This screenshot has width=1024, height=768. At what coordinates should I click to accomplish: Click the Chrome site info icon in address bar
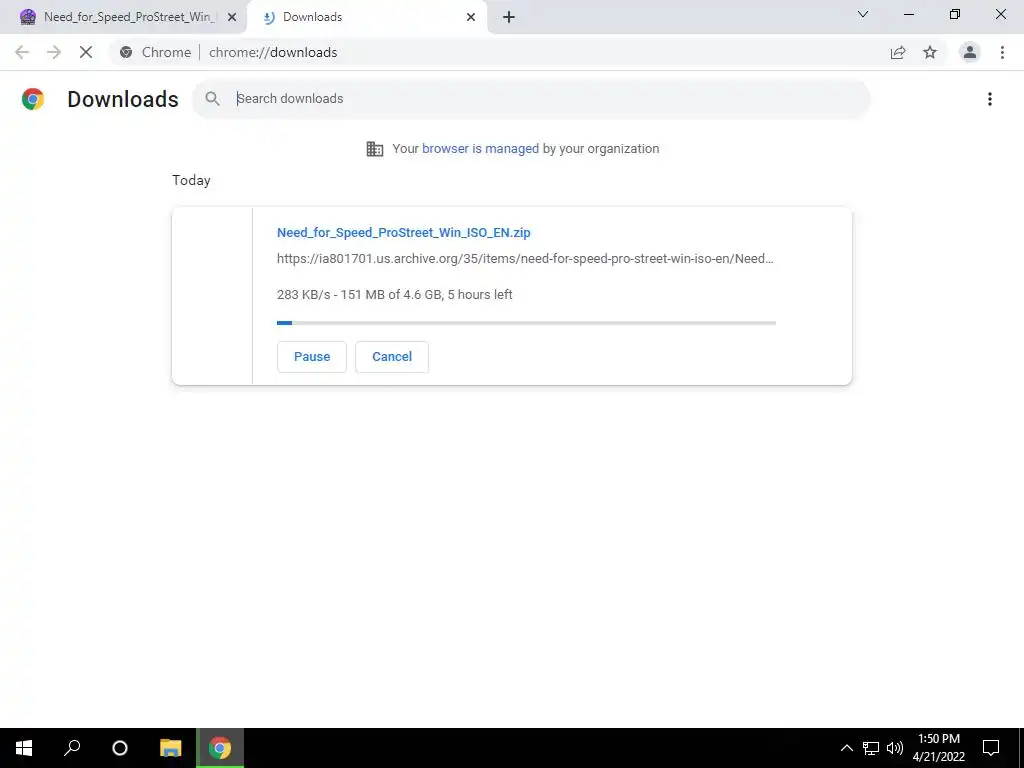coord(126,52)
